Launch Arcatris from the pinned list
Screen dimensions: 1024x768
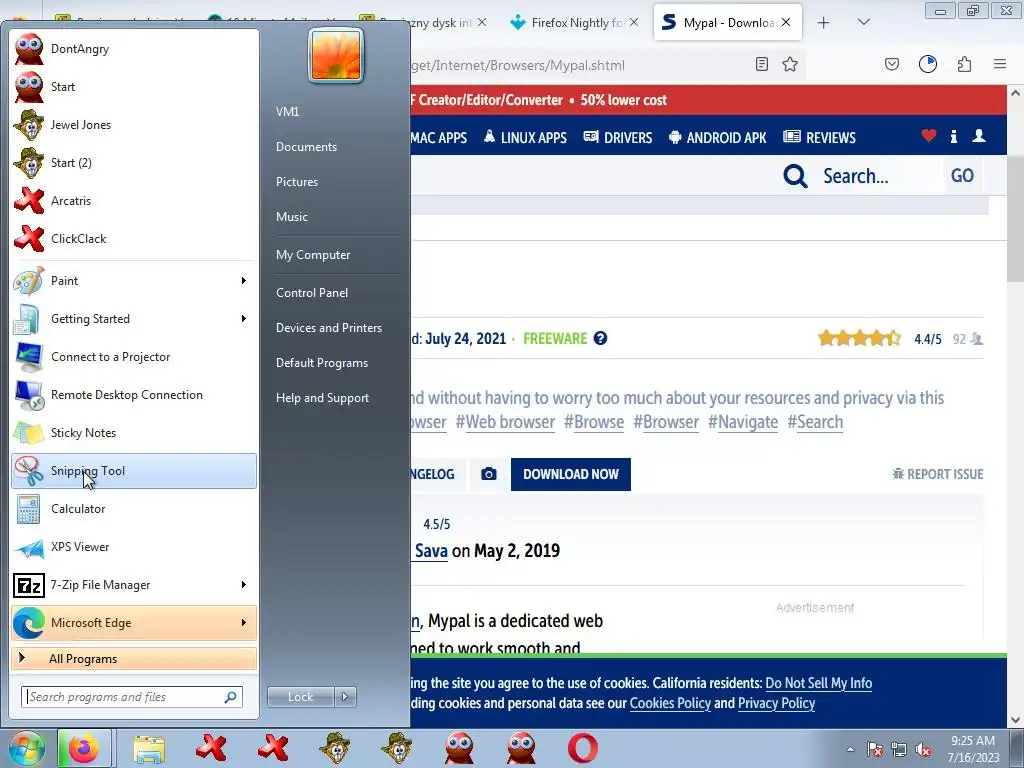134,200
